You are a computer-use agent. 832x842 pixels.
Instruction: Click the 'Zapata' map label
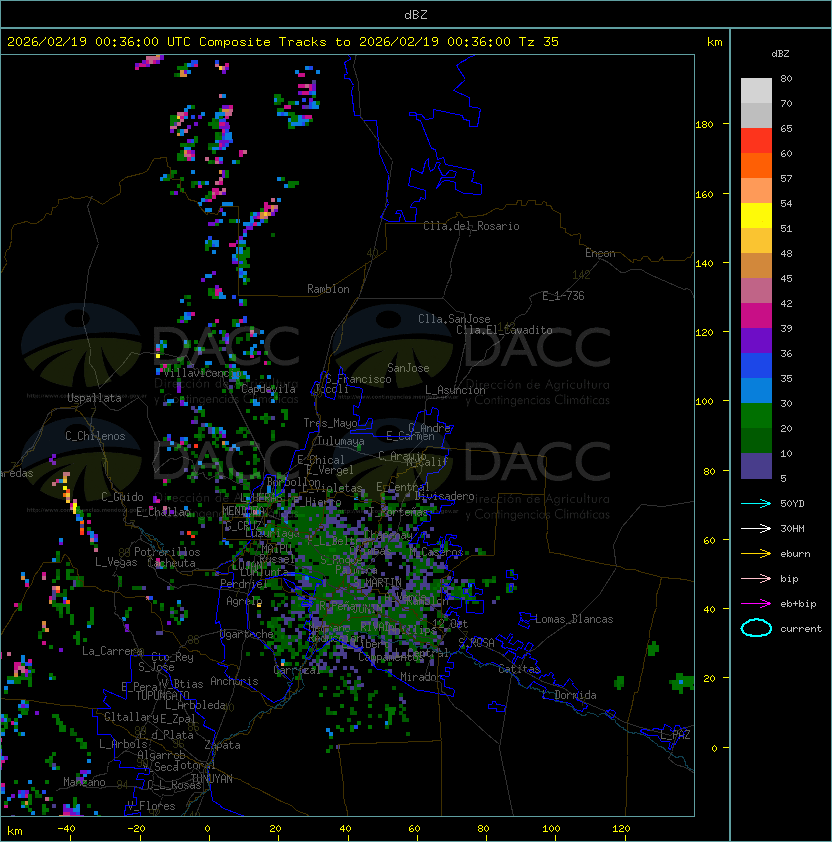[x=222, y=745]
